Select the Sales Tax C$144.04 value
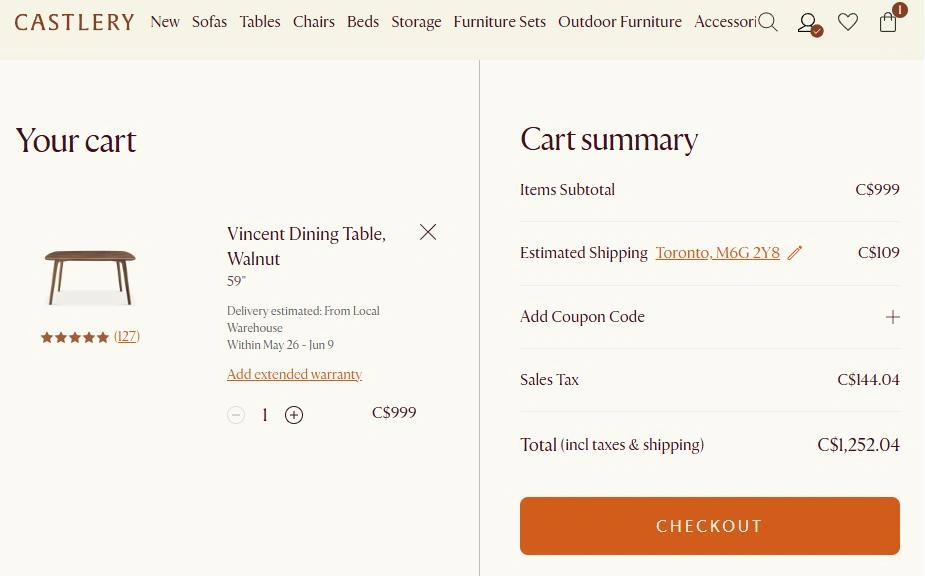The image size is (925, 576). tap(868, 379)
